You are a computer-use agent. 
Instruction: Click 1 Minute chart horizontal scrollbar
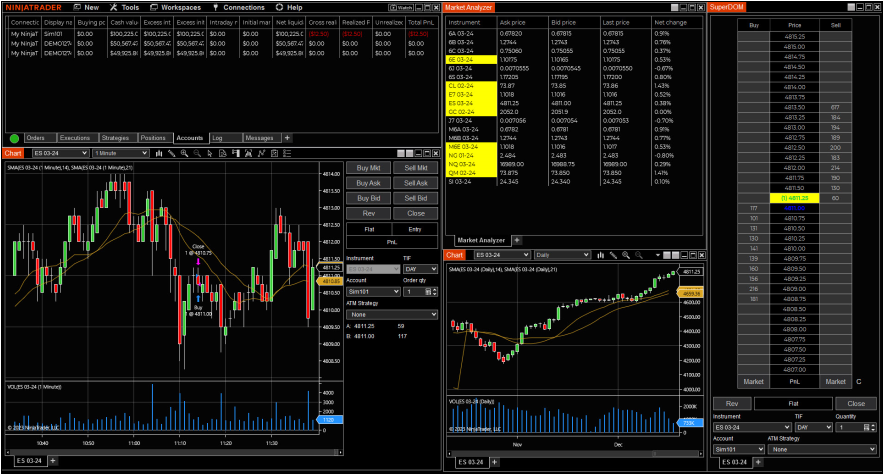(x=173, y=452)
